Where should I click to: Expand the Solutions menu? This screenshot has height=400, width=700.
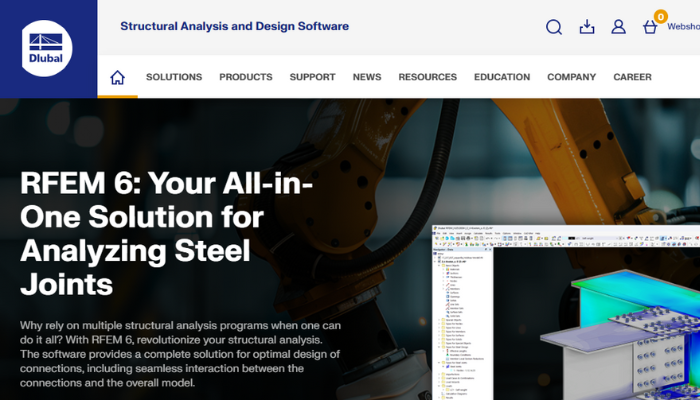174,77
